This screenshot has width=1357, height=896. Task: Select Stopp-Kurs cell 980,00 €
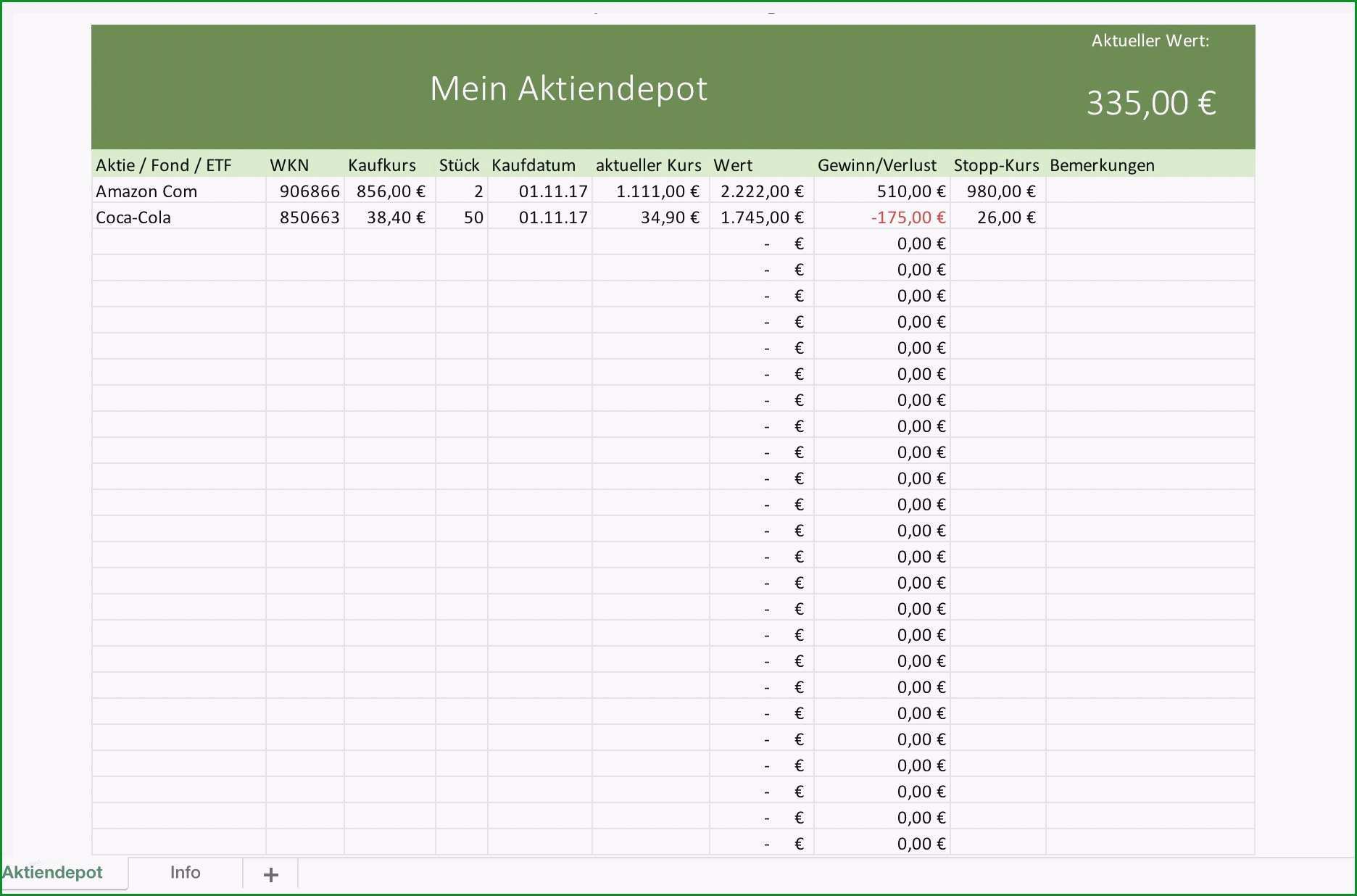pyautogui.click(x=997, y=191)
